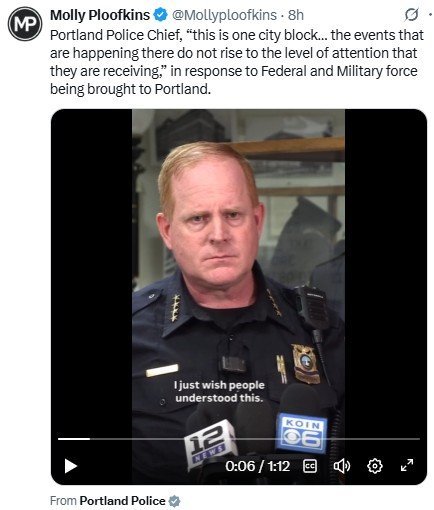The image size is (434, 510).
Task: Click the end of the video timeline
Action: click(418, 439)
